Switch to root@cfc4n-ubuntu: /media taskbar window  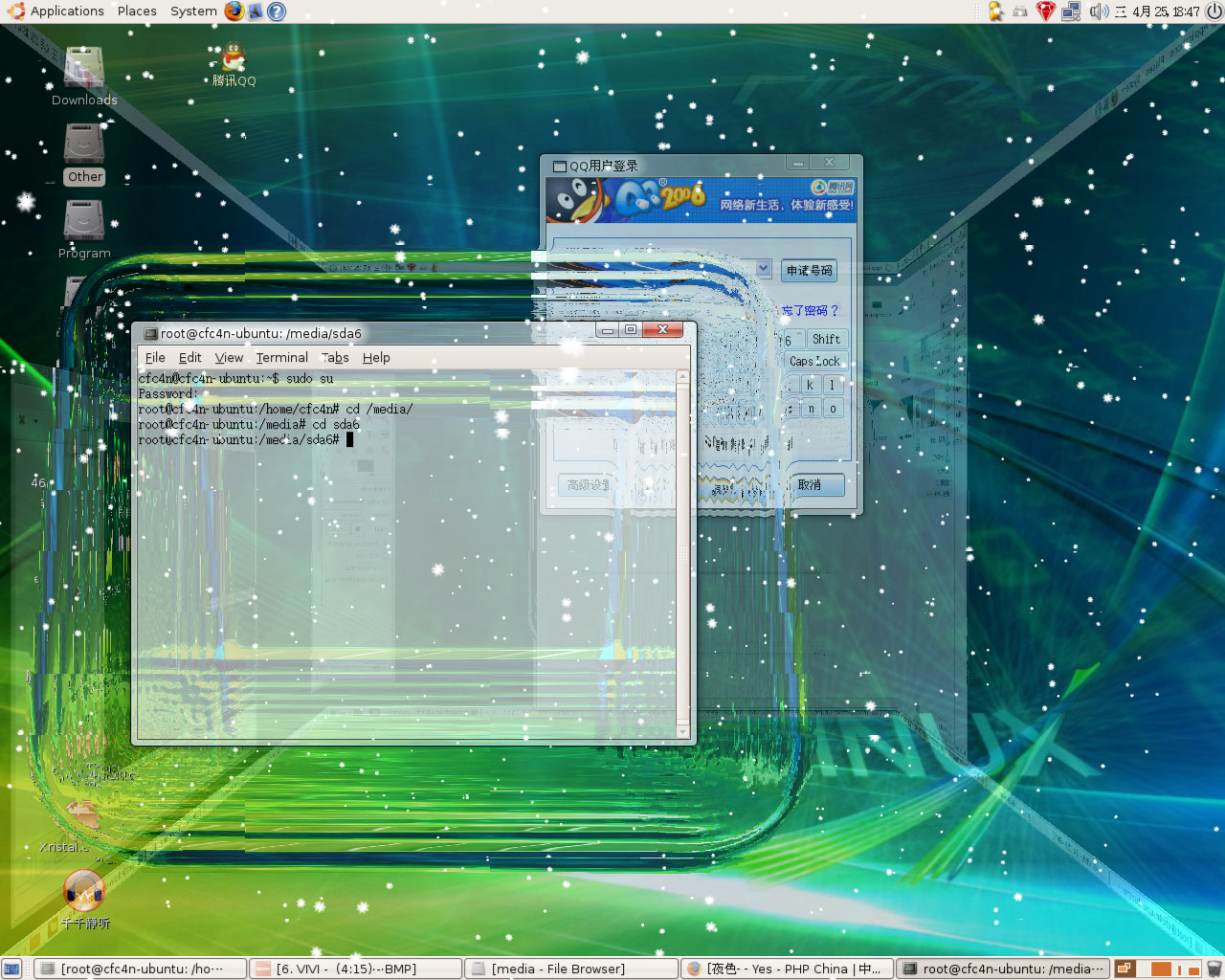coord(1002,969)
